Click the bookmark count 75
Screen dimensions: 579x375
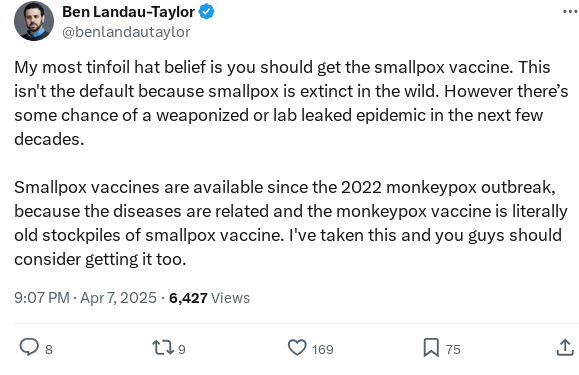pos(453,349)
